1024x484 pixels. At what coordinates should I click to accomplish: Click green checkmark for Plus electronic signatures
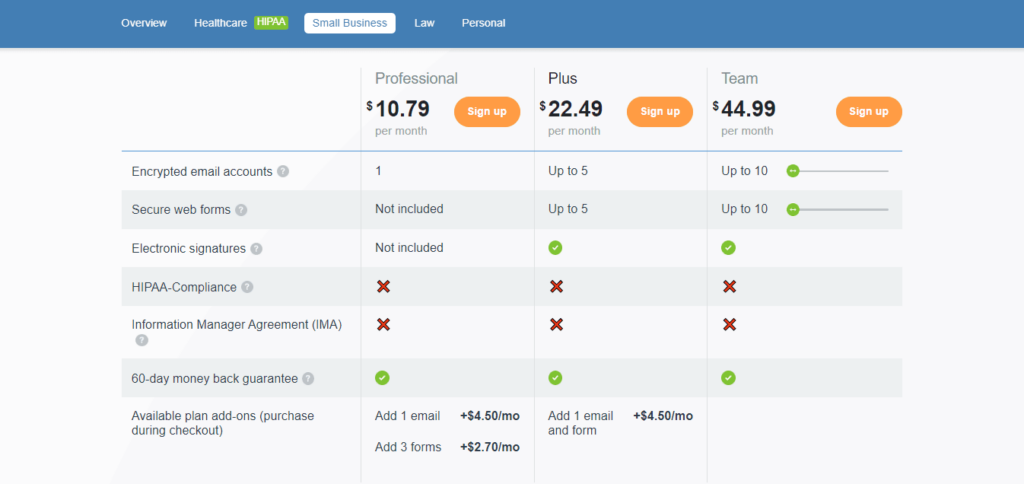[555, 247]
